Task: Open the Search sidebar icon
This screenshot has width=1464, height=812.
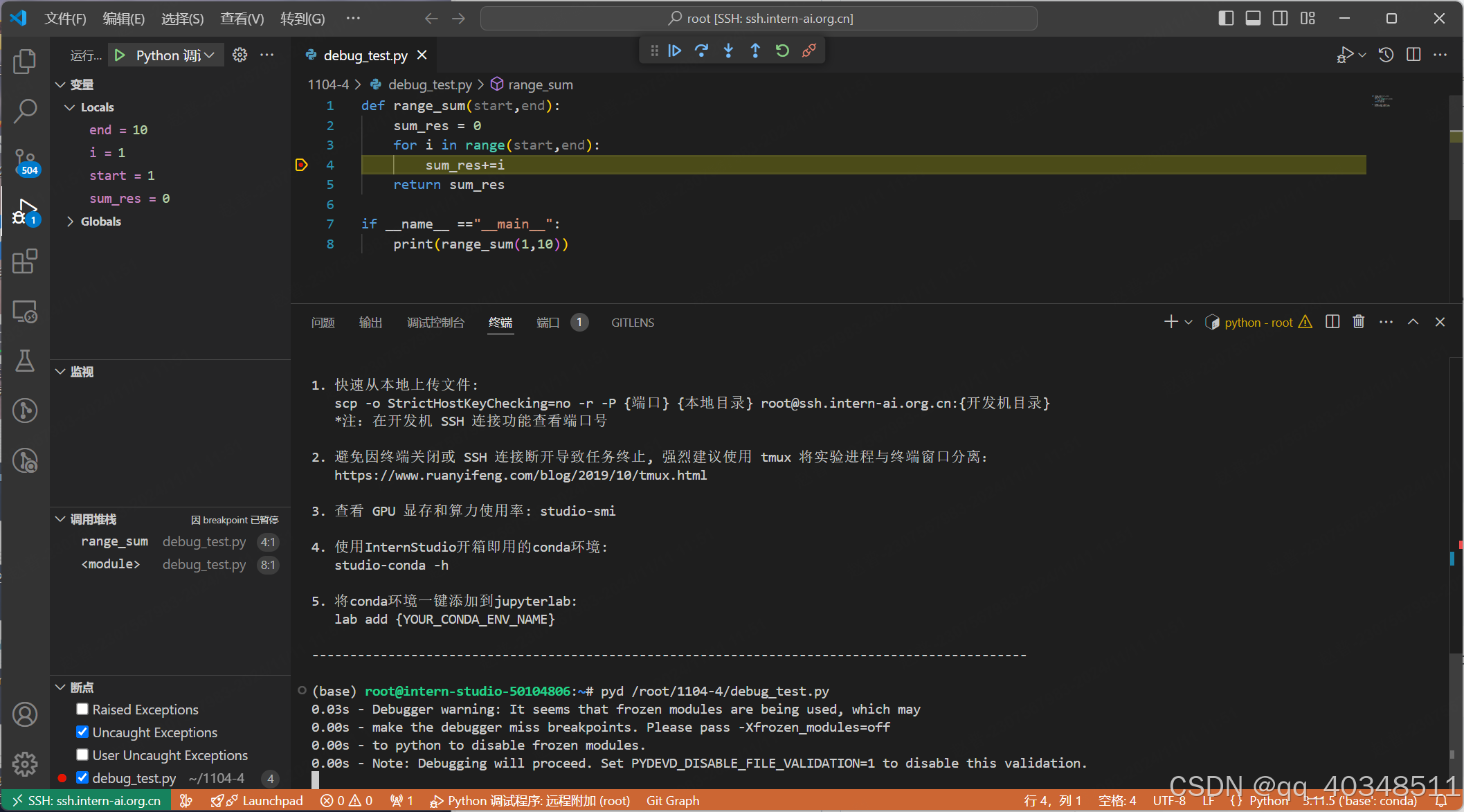Action: click(x=25, y=111)
